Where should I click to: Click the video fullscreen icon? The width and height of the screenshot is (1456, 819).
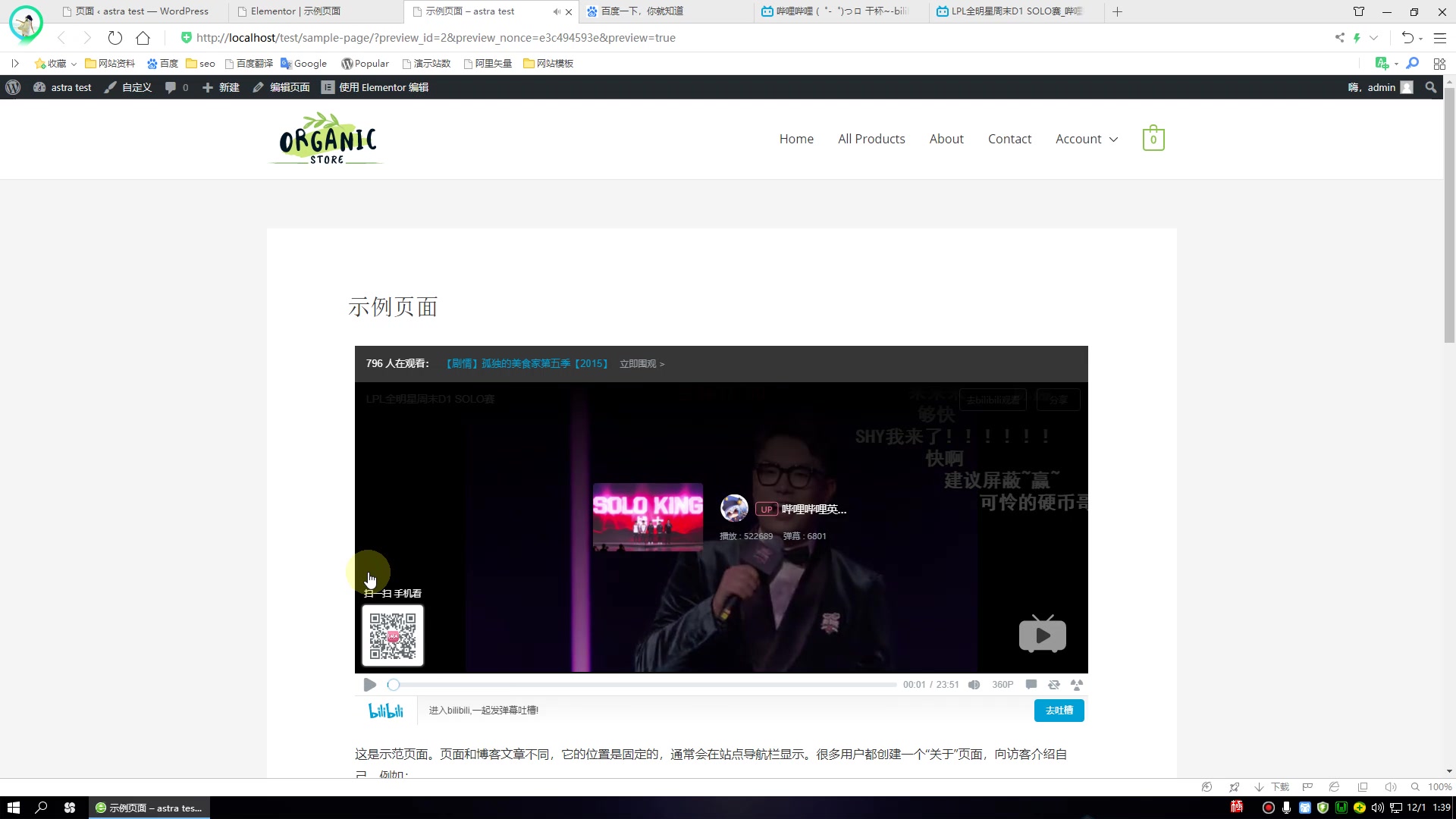(1077, 685)
